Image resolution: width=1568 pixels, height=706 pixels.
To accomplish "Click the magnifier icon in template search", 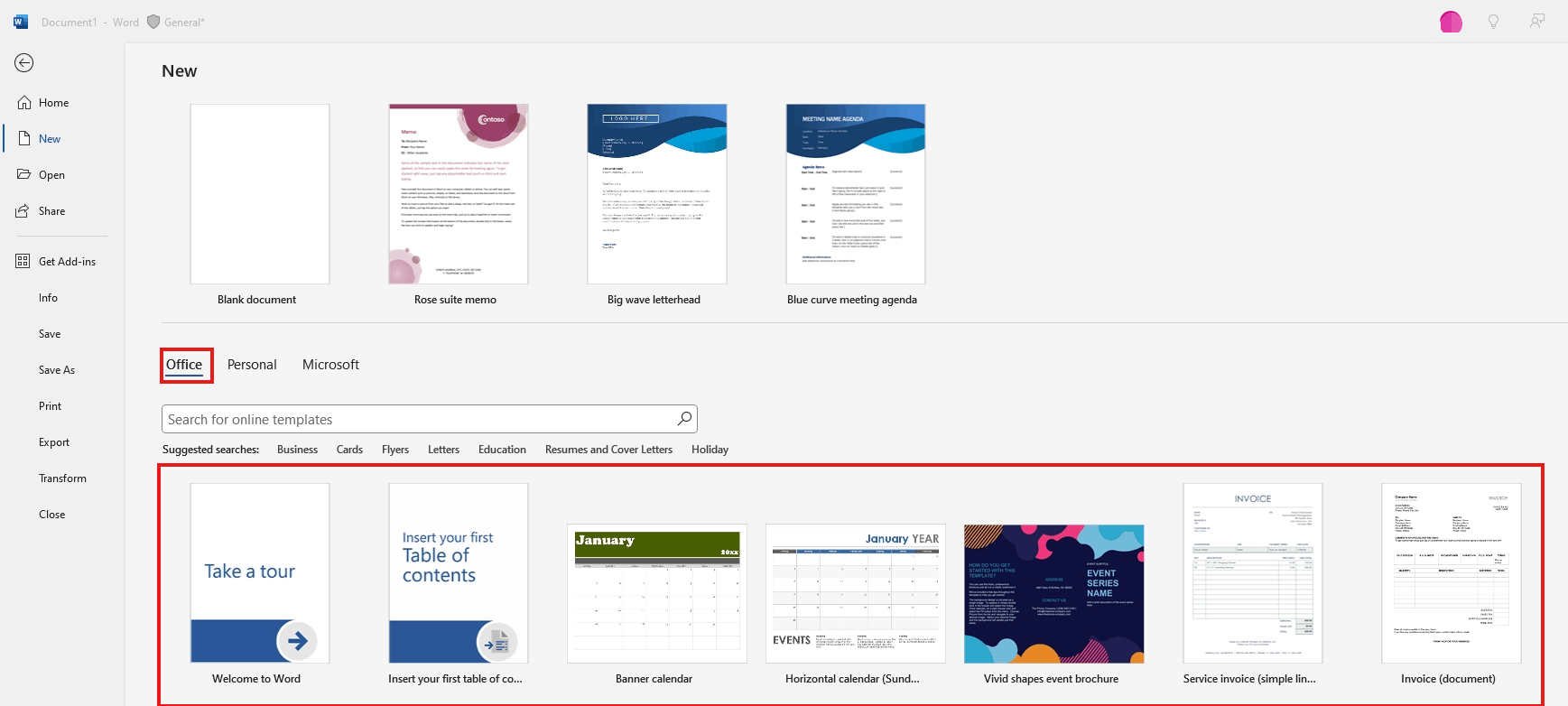I will click(x=685, y=418).
